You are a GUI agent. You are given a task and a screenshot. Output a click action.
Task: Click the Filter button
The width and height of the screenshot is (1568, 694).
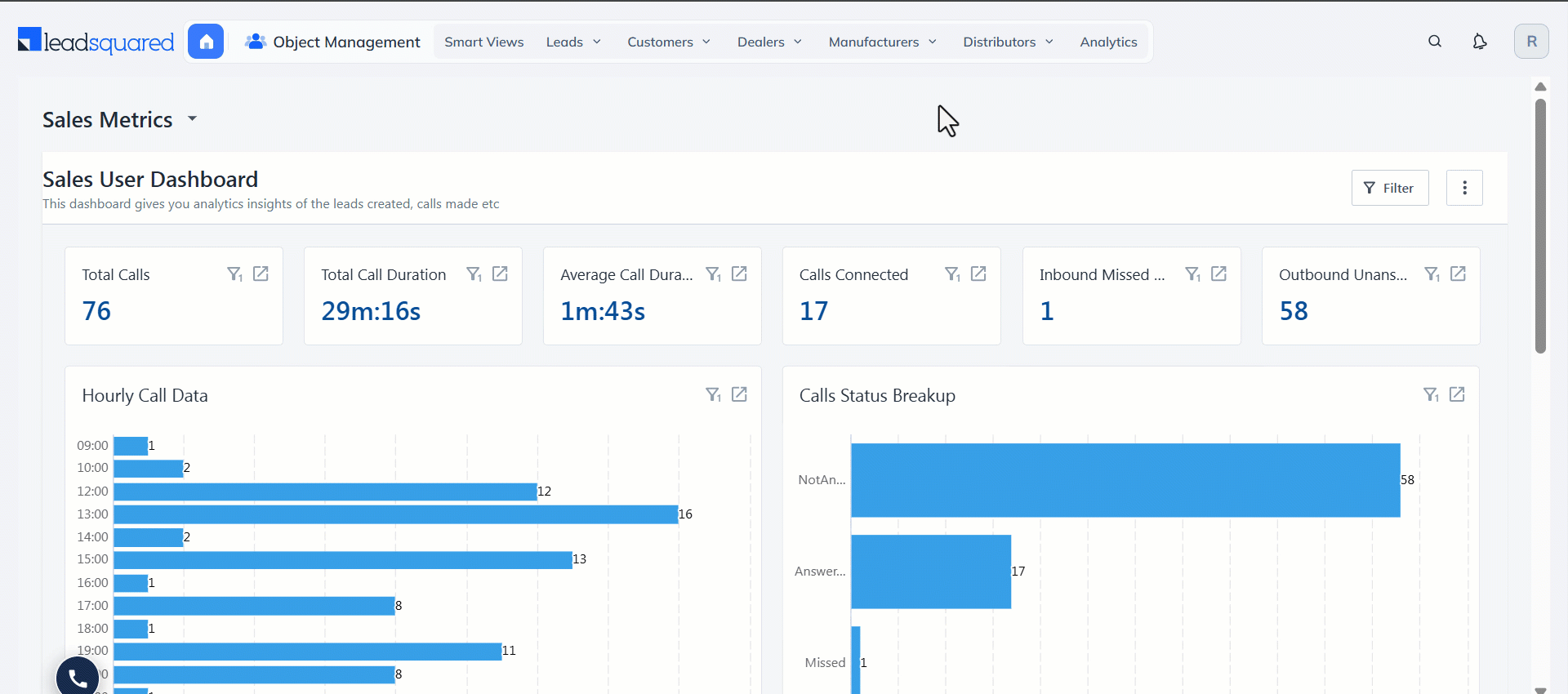(1389, 188)
